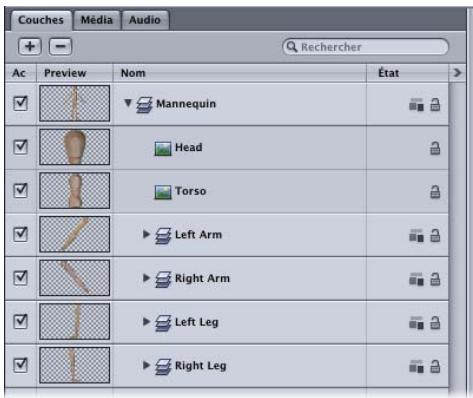Click the Ac column header
Image resolution: width=473 pixels, height=398 pixels.
point(19,73)
